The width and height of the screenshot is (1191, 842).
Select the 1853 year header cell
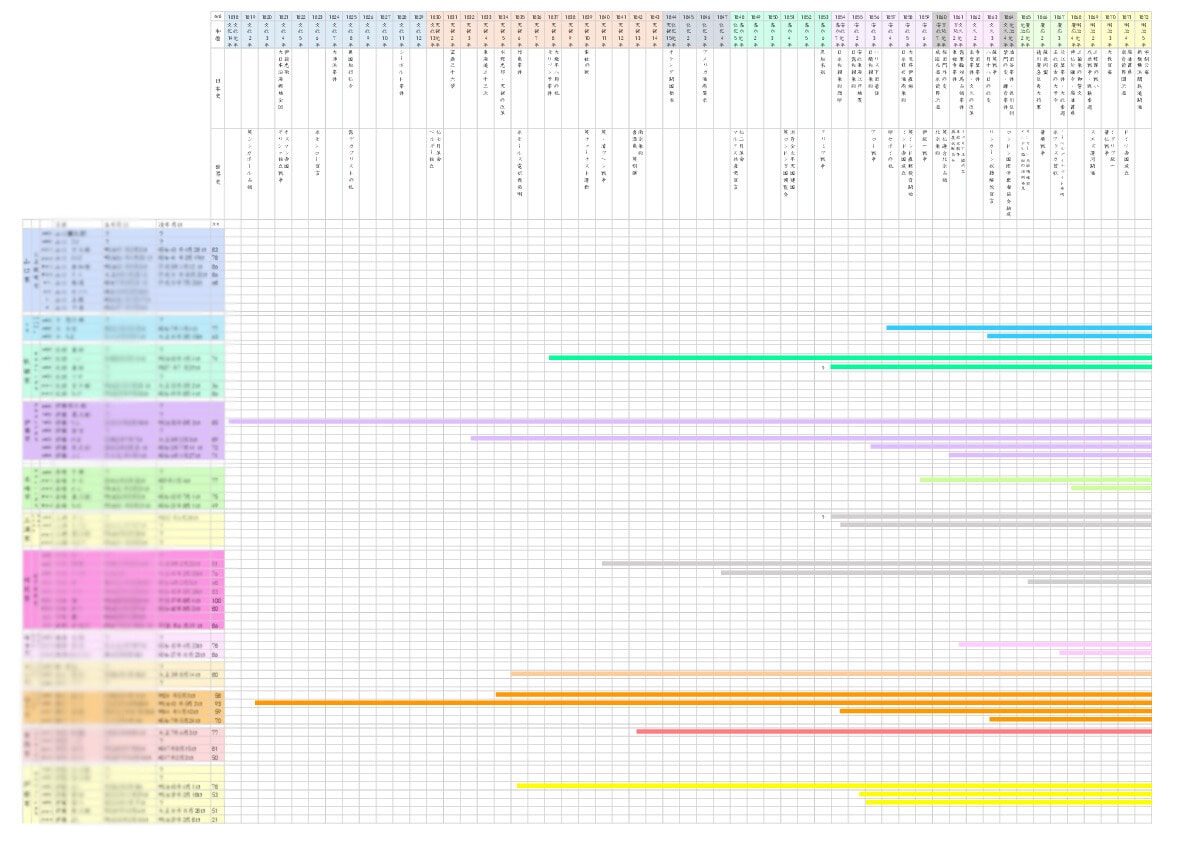click(x=823, y=16)
